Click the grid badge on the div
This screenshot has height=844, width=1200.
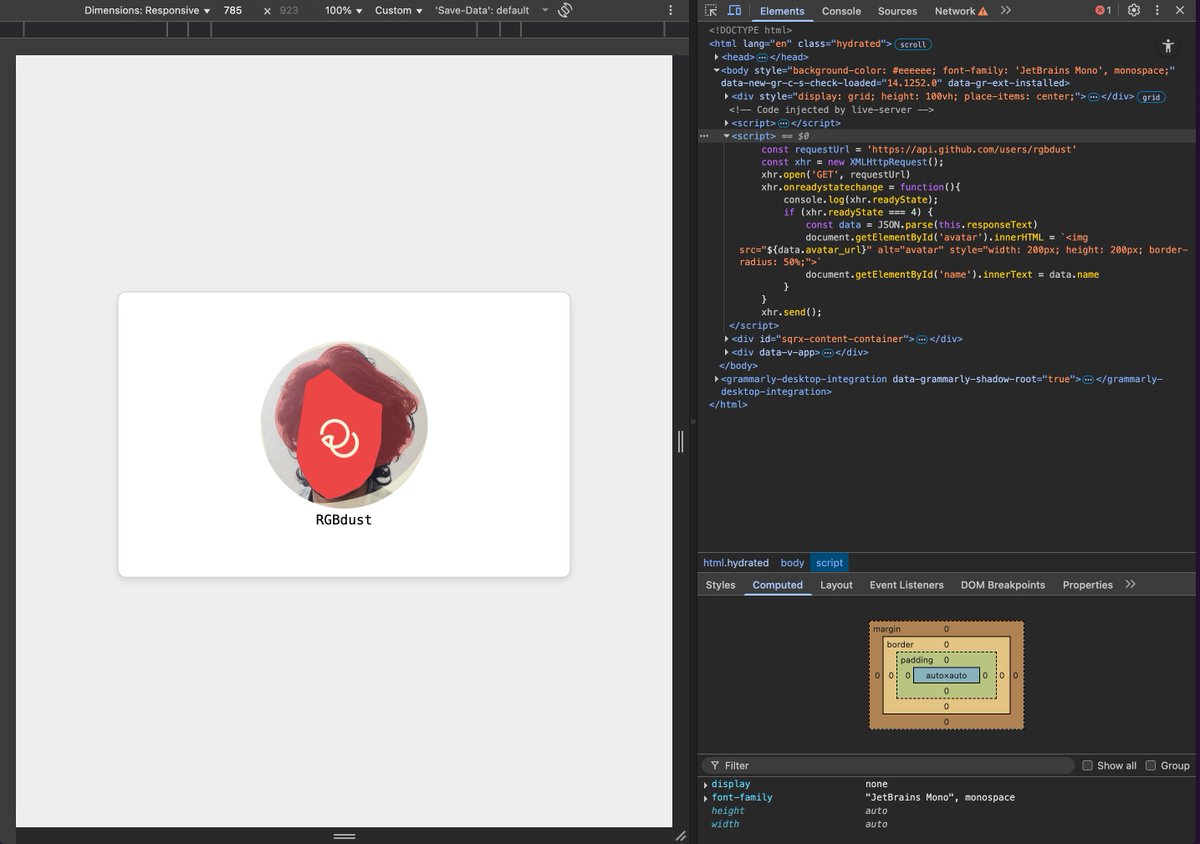click(x=1151, y=97)
